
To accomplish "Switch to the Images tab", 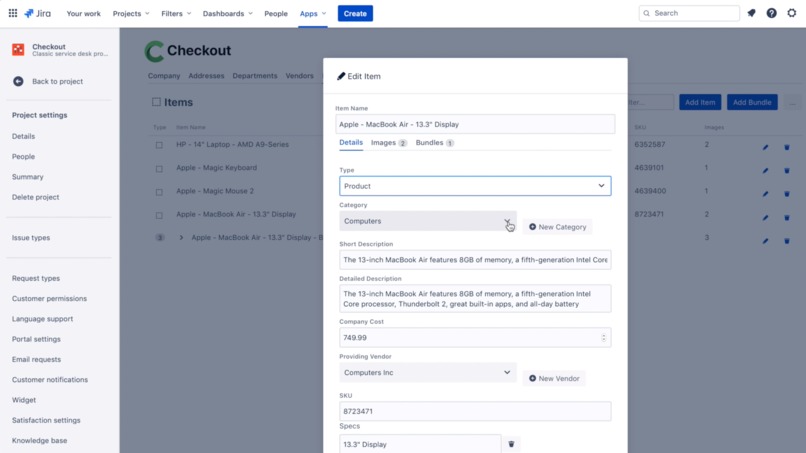I will click(x=389, y=142).
